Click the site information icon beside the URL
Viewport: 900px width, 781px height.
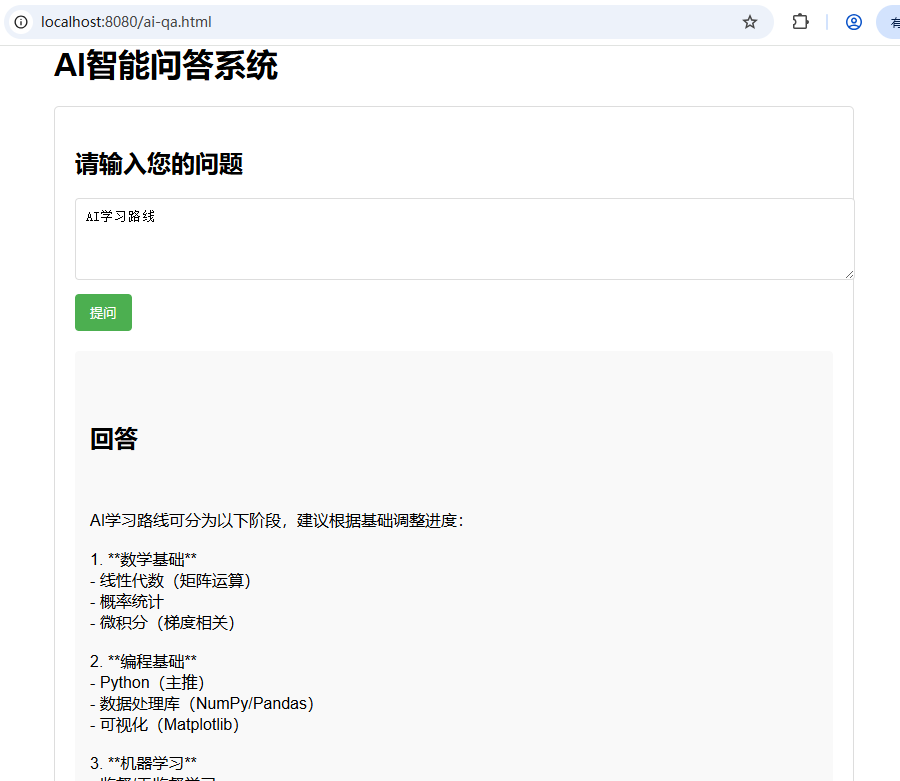(21, 22)
